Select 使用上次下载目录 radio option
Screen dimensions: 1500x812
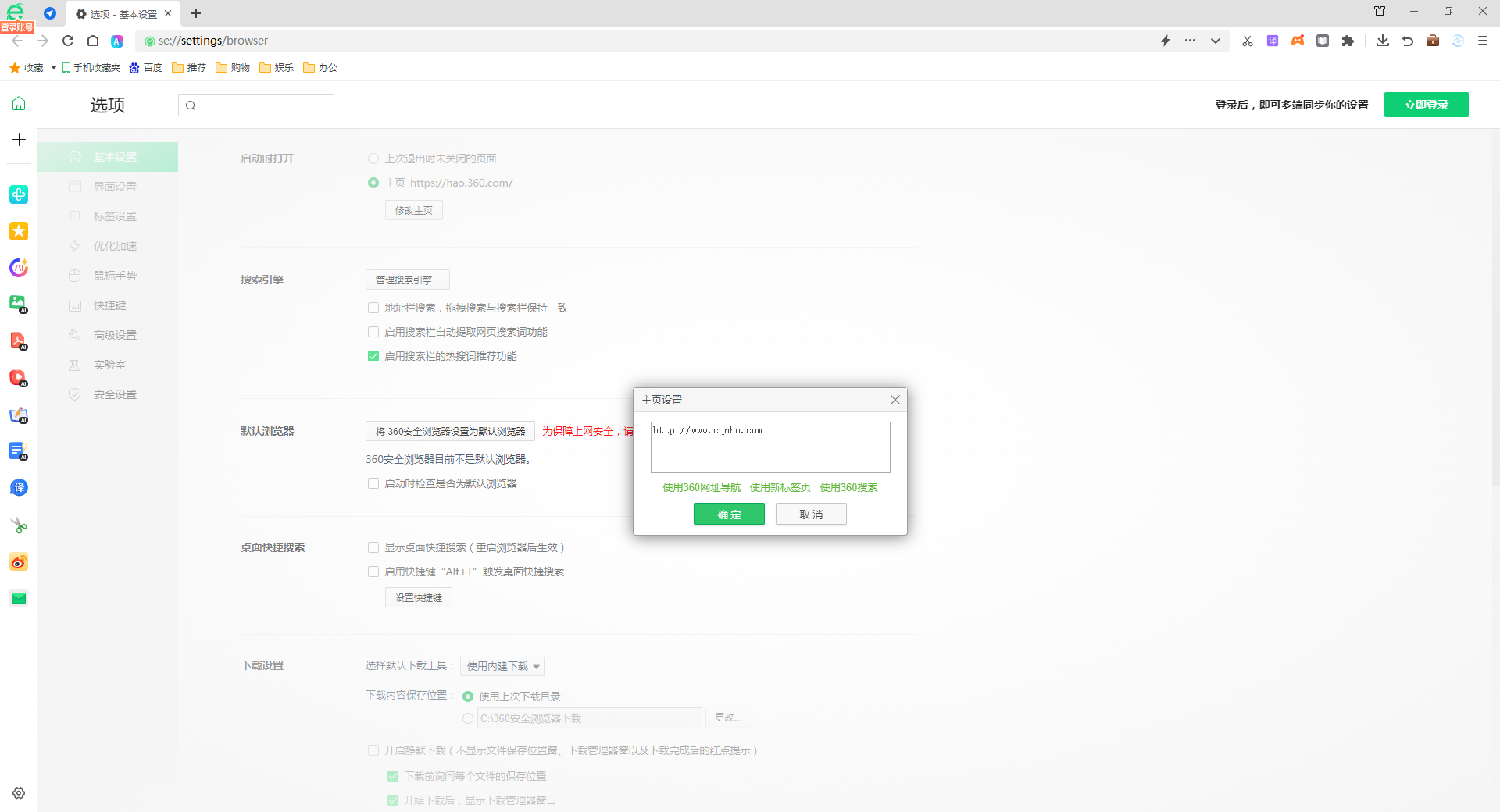468,696
